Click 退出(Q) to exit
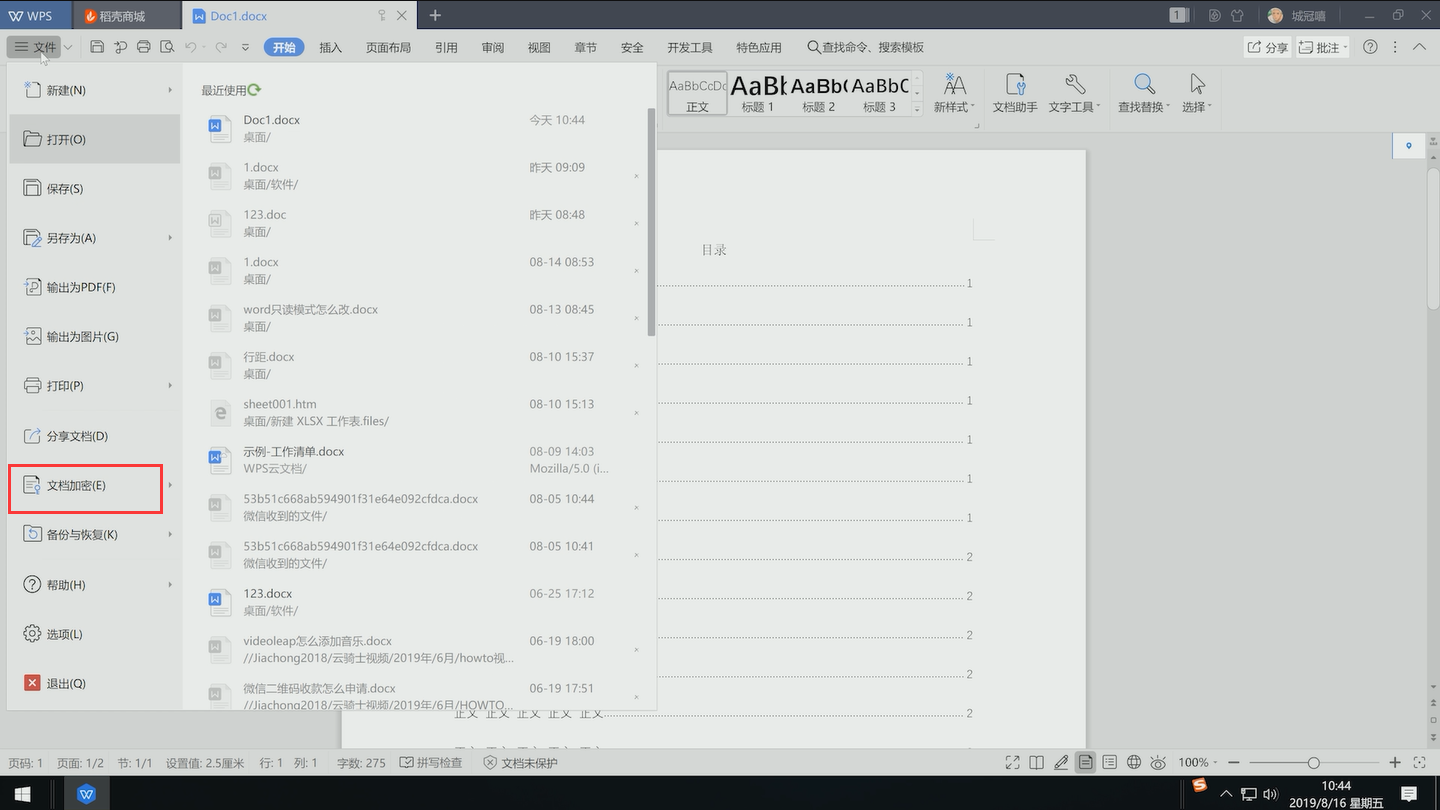1440x810 pixels. pos(94,684)
